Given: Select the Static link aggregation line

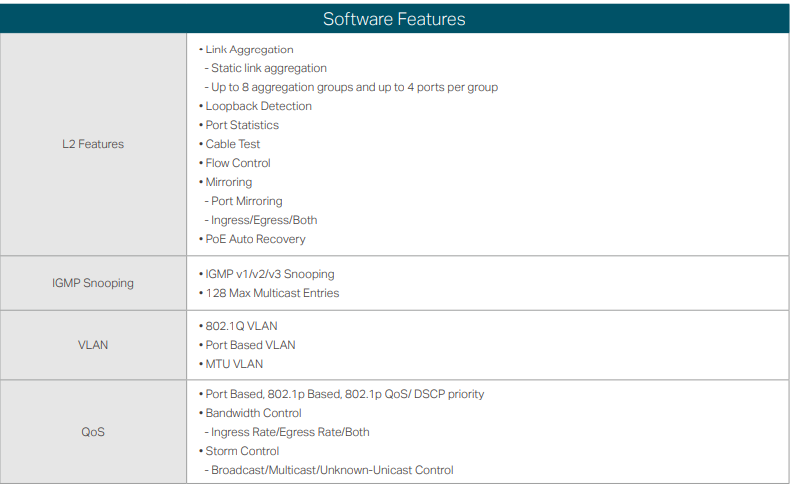Looking at the screenshot, I should pyautogui.click(x=268, y=68).
